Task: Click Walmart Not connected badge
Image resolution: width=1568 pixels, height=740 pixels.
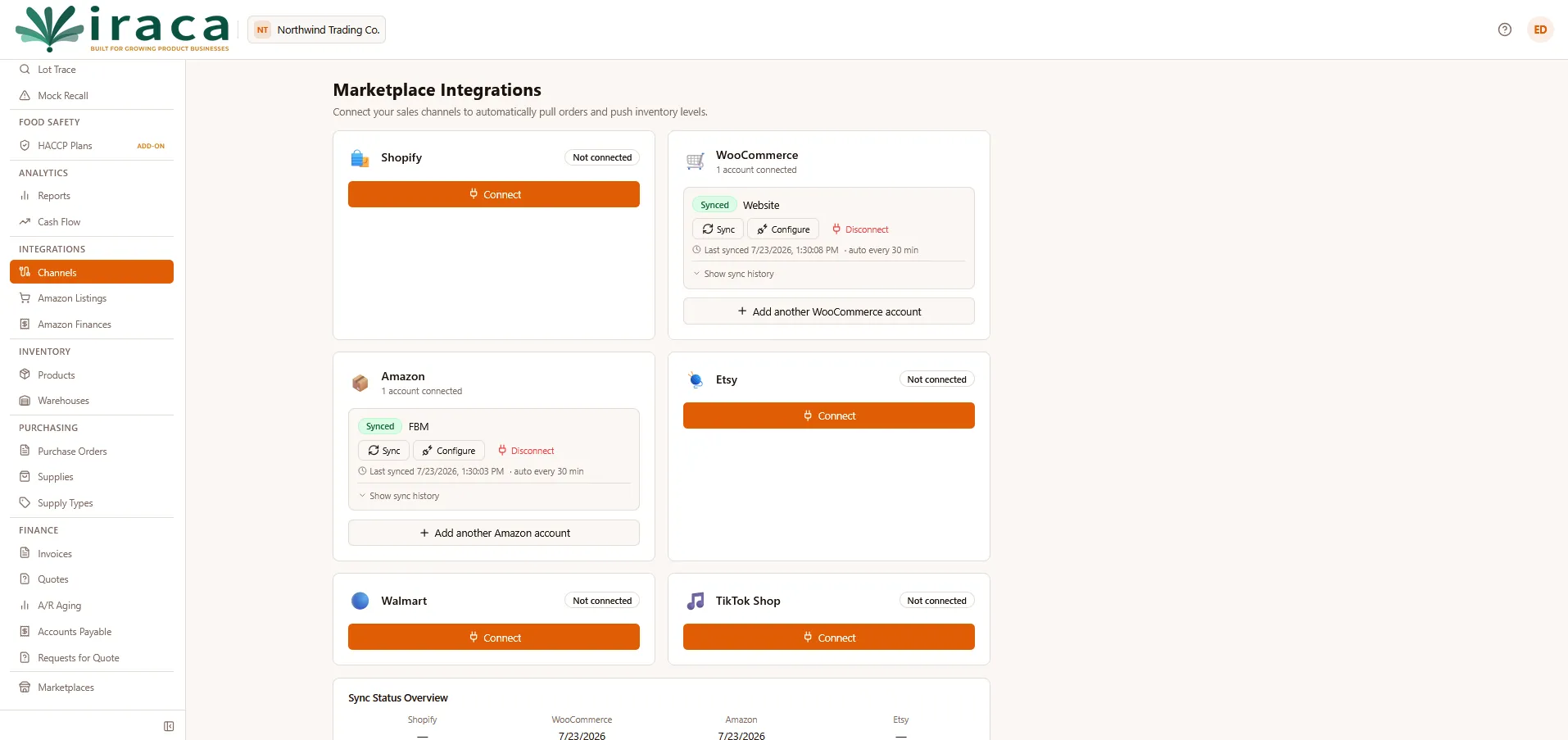Action: 602,601
